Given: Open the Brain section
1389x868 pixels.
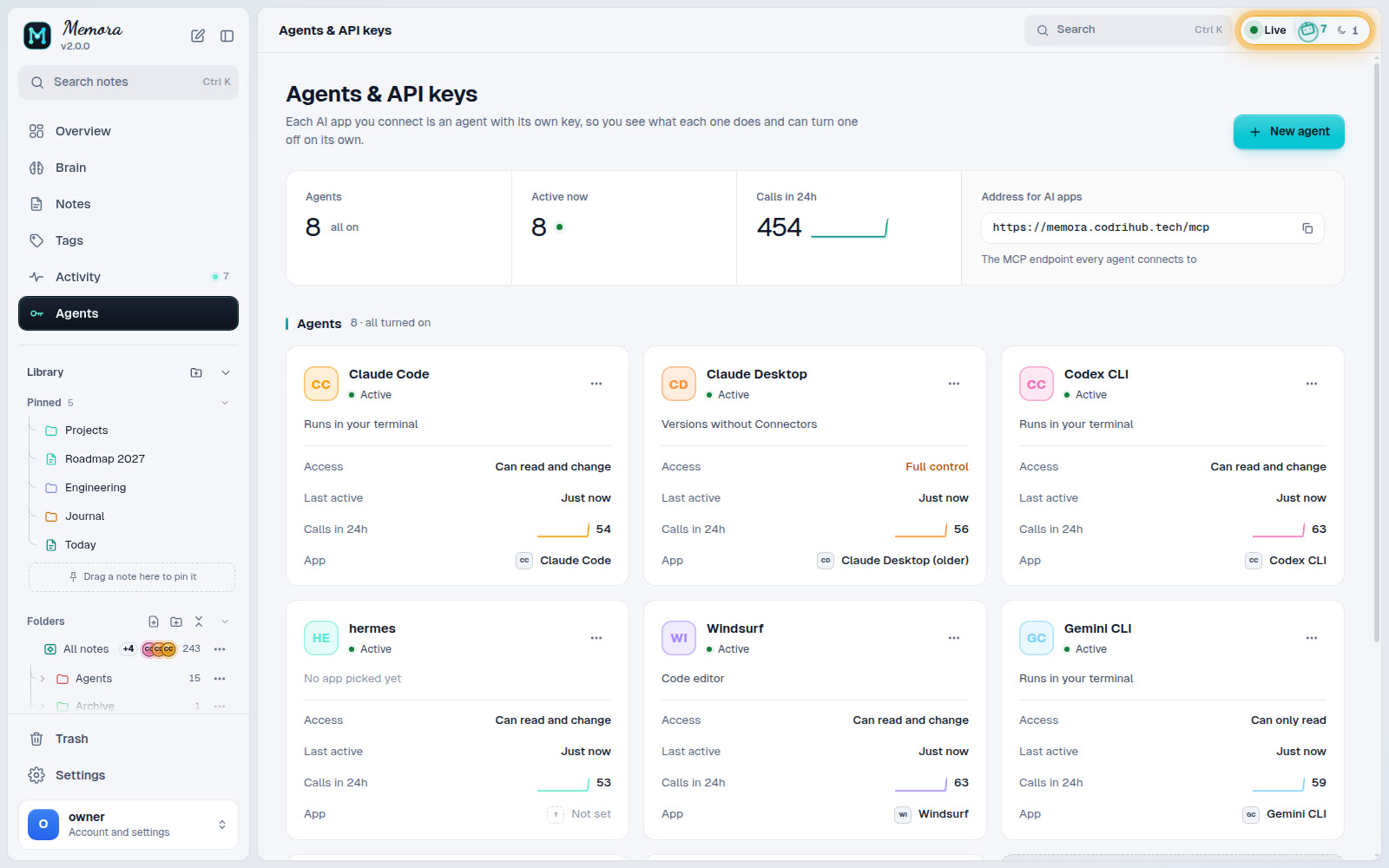Looking at the screenshot, I should [x=128, y=168].
